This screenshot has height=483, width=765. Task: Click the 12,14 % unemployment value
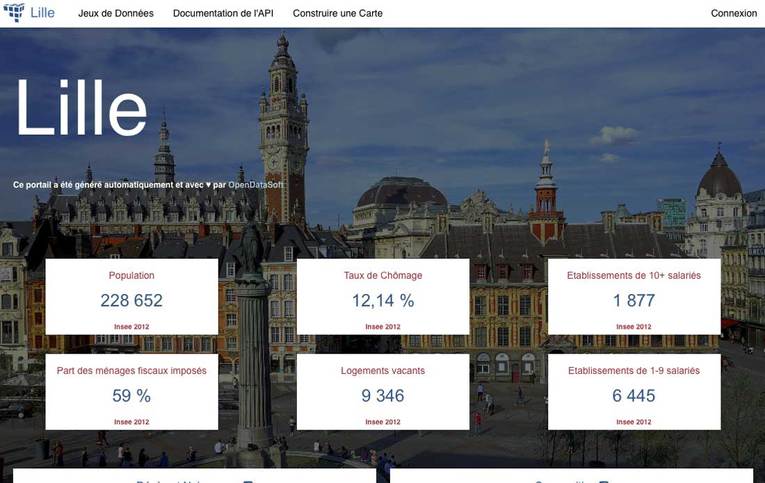pyautogui.click(x=382, y=300)
